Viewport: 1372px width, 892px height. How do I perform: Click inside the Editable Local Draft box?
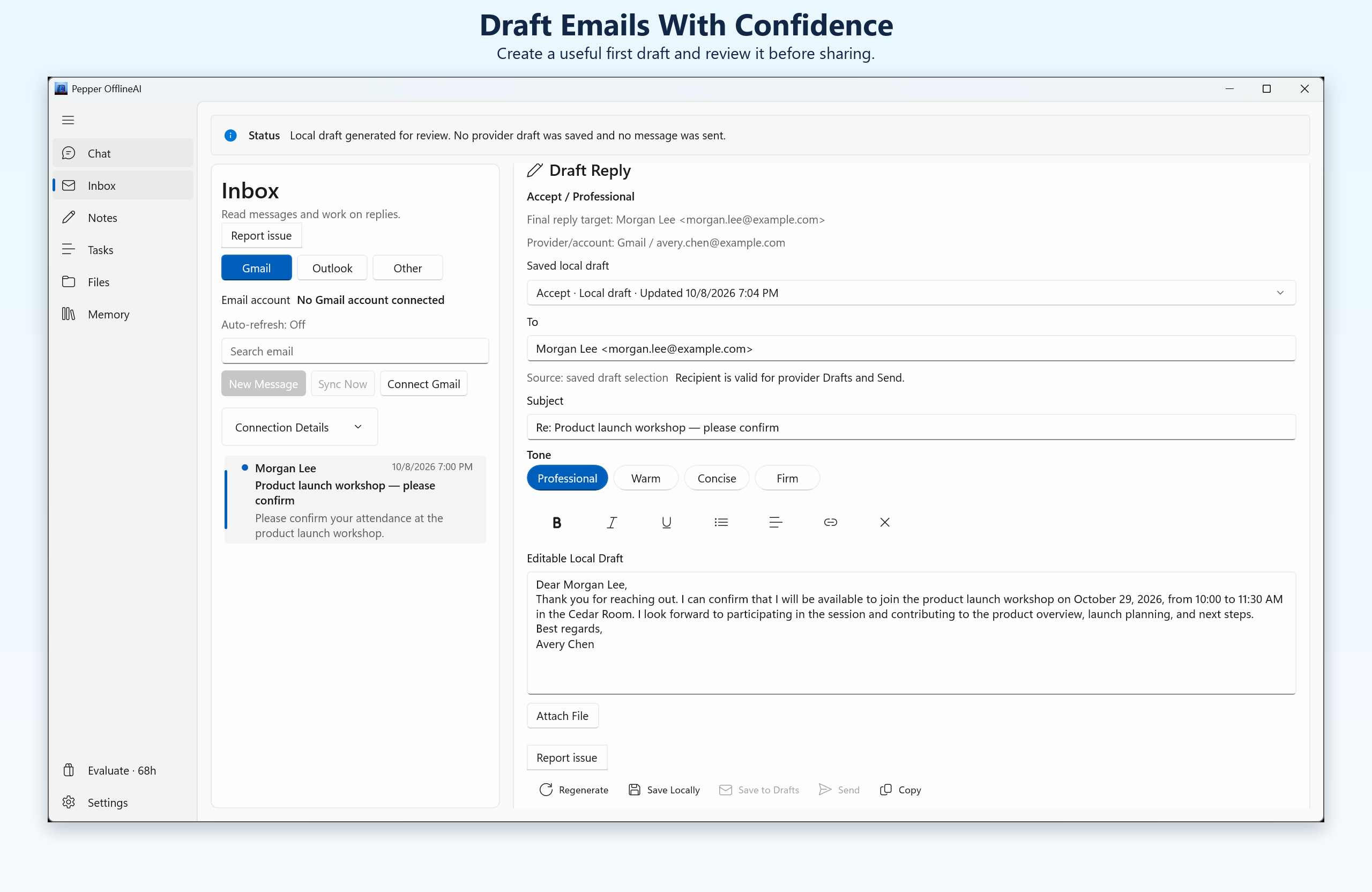click(911, 633)
